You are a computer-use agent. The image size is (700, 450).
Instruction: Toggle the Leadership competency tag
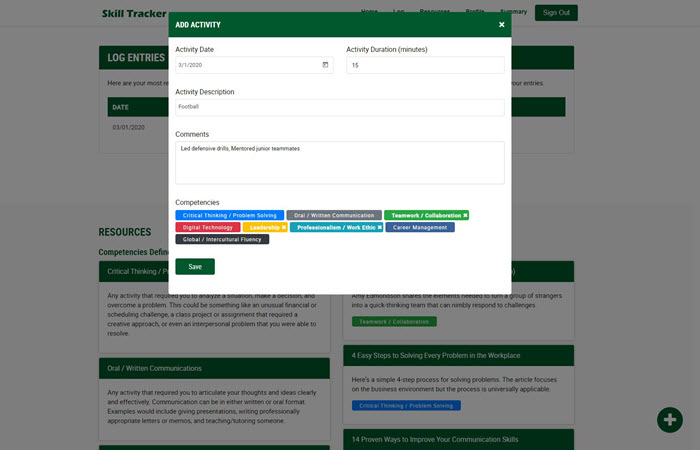(265, 227)
